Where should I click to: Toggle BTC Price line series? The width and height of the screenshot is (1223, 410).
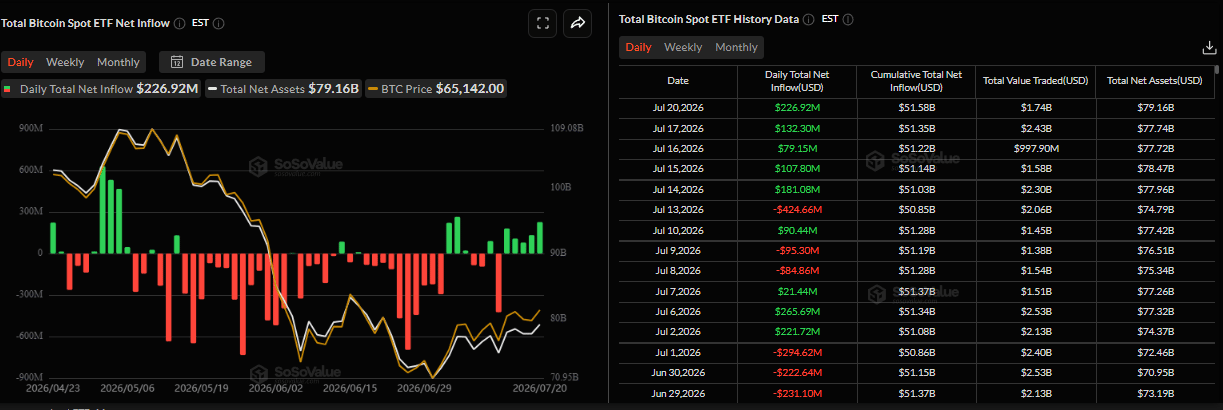pos(437,89)
